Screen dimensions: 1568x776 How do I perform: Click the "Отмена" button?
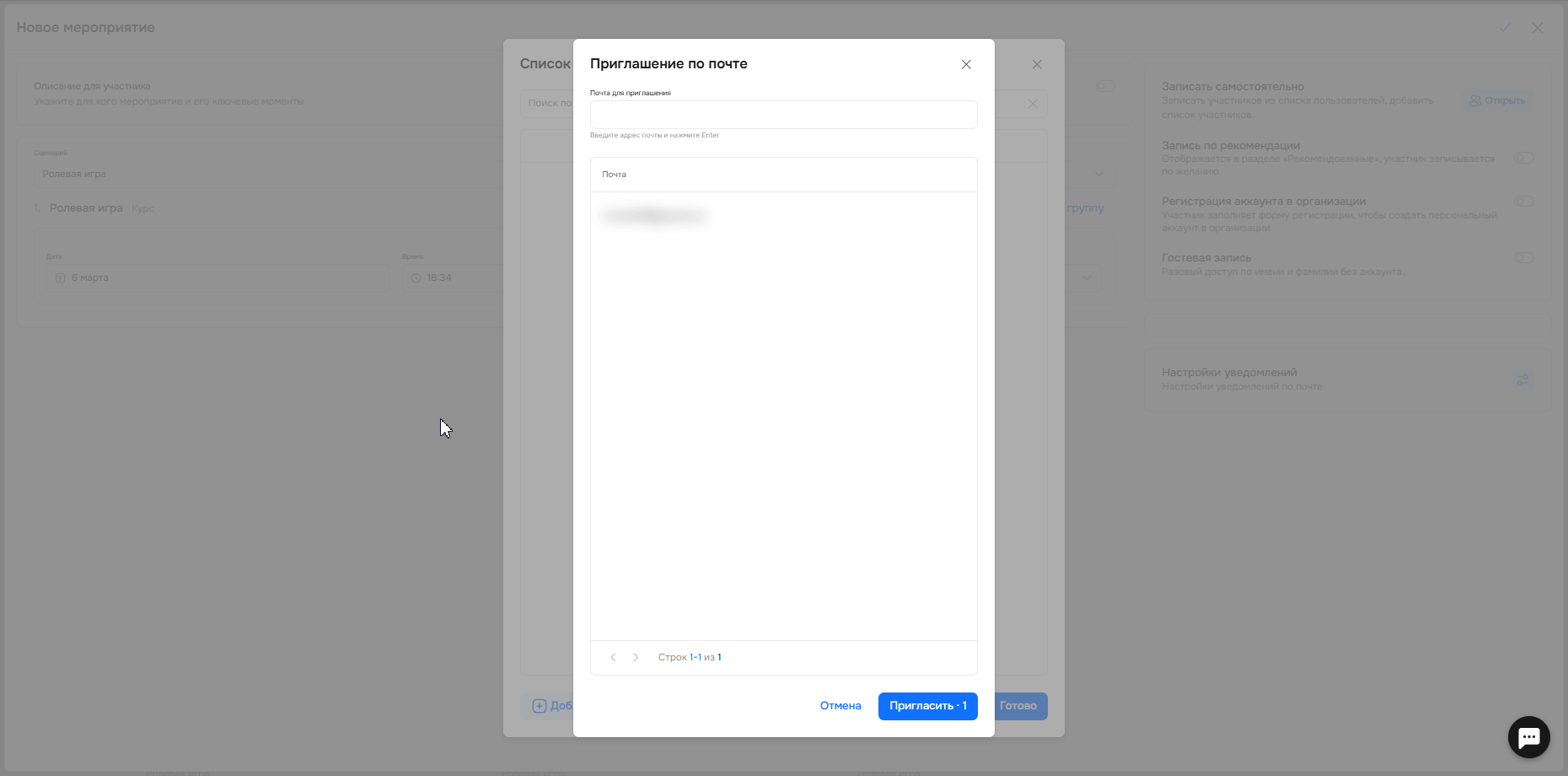pyautogui.click(x=840, y=706)
